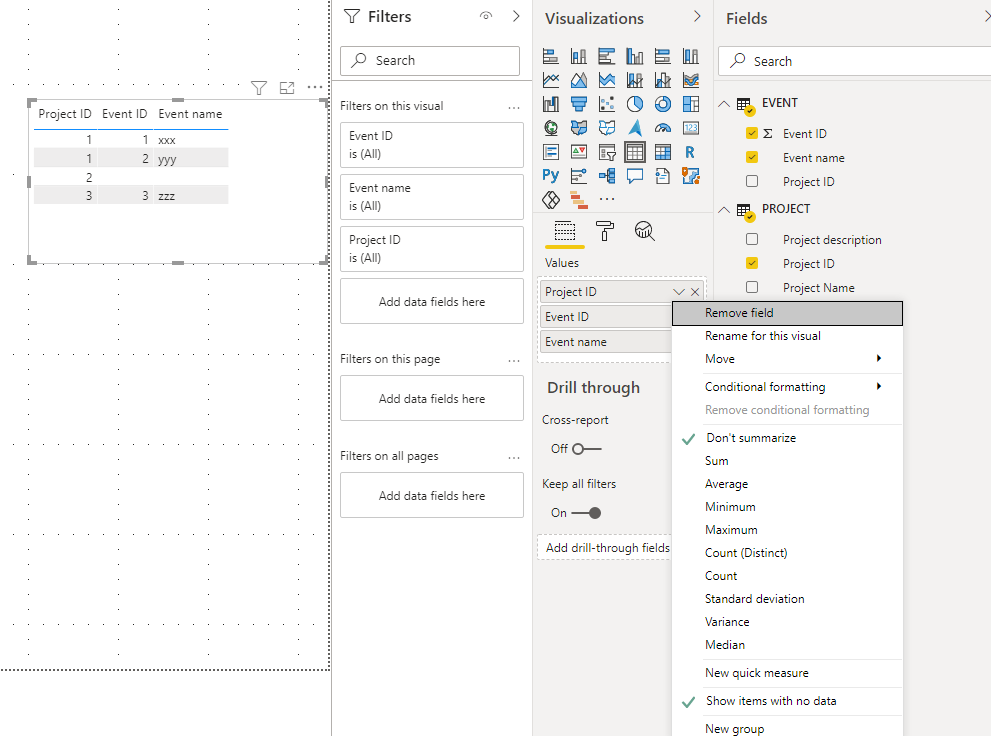Select the pie chart visual
The image size is (991, 736).
tap(635, 104)
